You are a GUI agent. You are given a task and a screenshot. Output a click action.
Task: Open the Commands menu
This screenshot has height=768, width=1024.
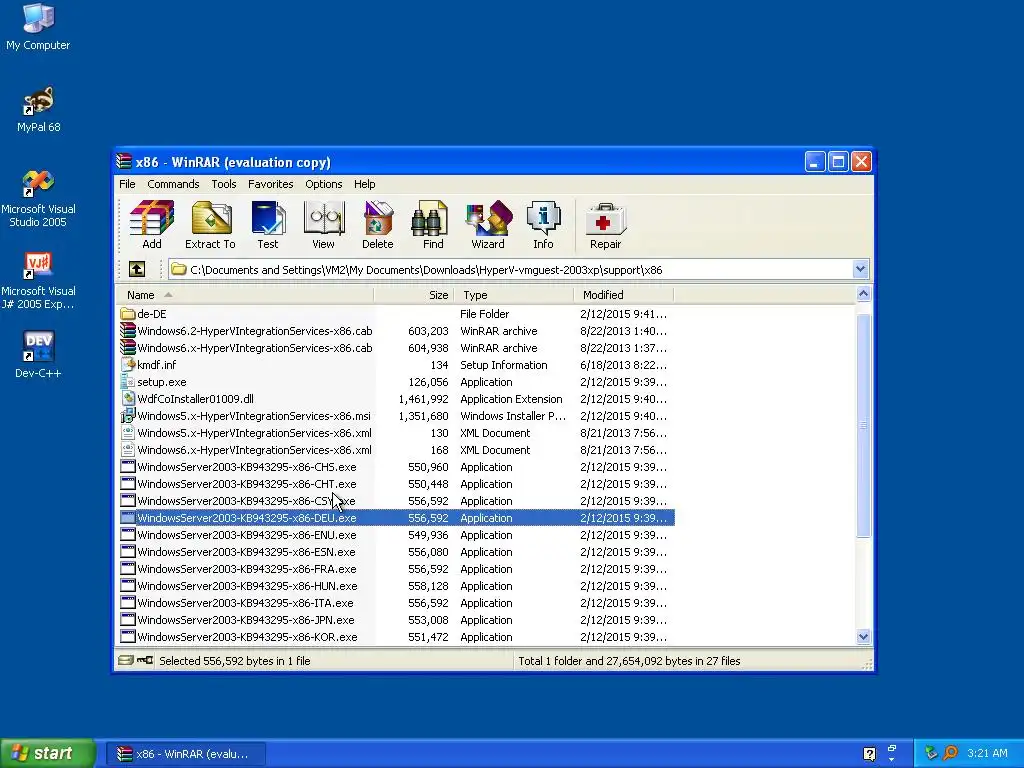pyautogui.click(x=173, y=184)
